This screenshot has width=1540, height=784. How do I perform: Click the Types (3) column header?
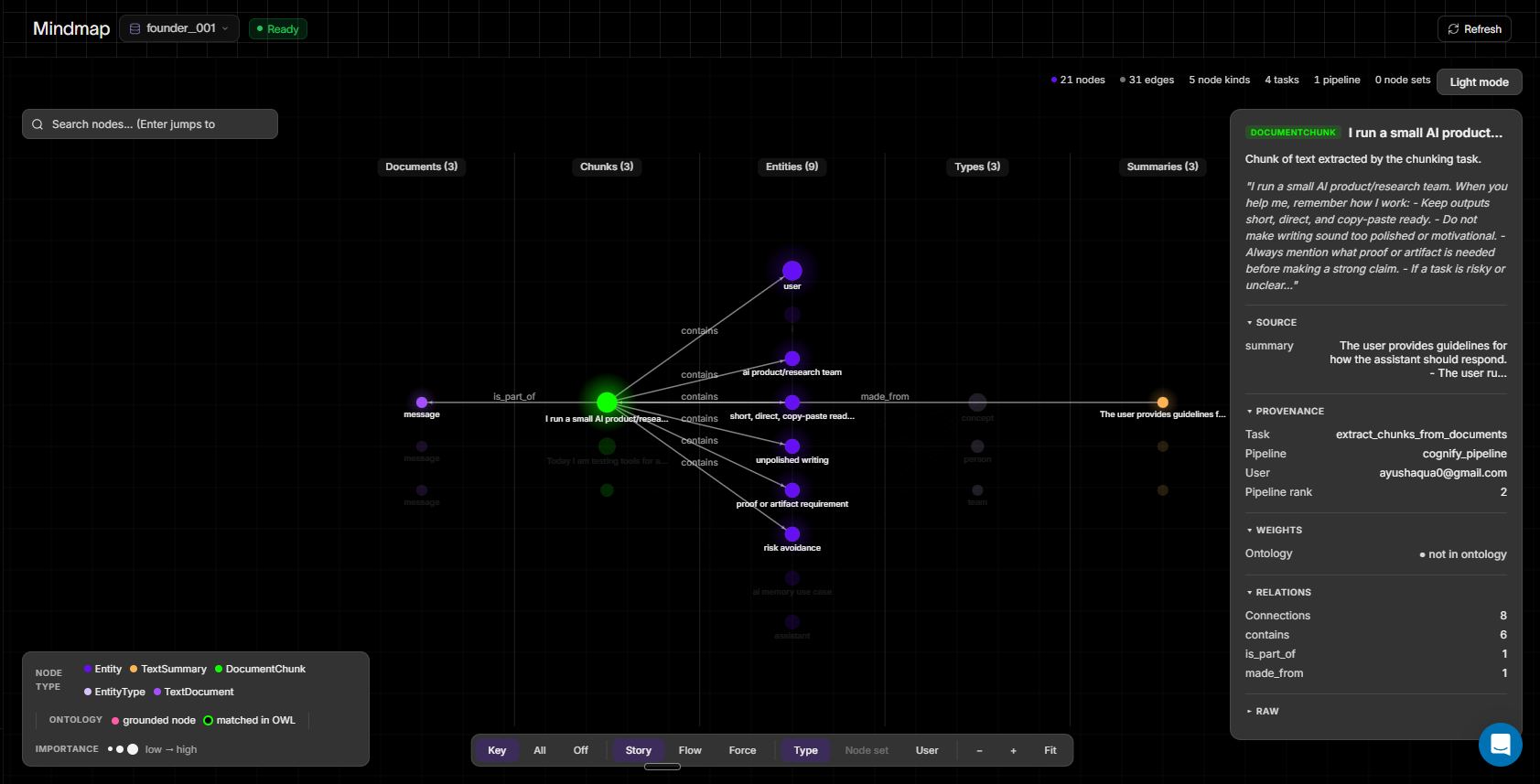coord(977,166)
